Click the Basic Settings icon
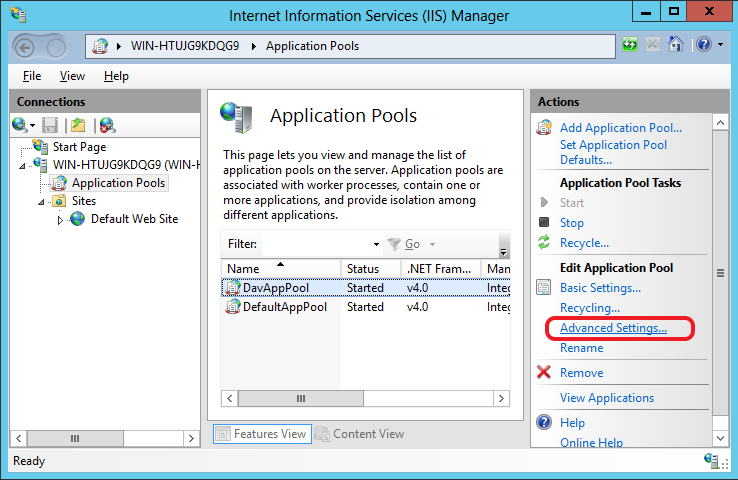 click(x=544, y=287)
